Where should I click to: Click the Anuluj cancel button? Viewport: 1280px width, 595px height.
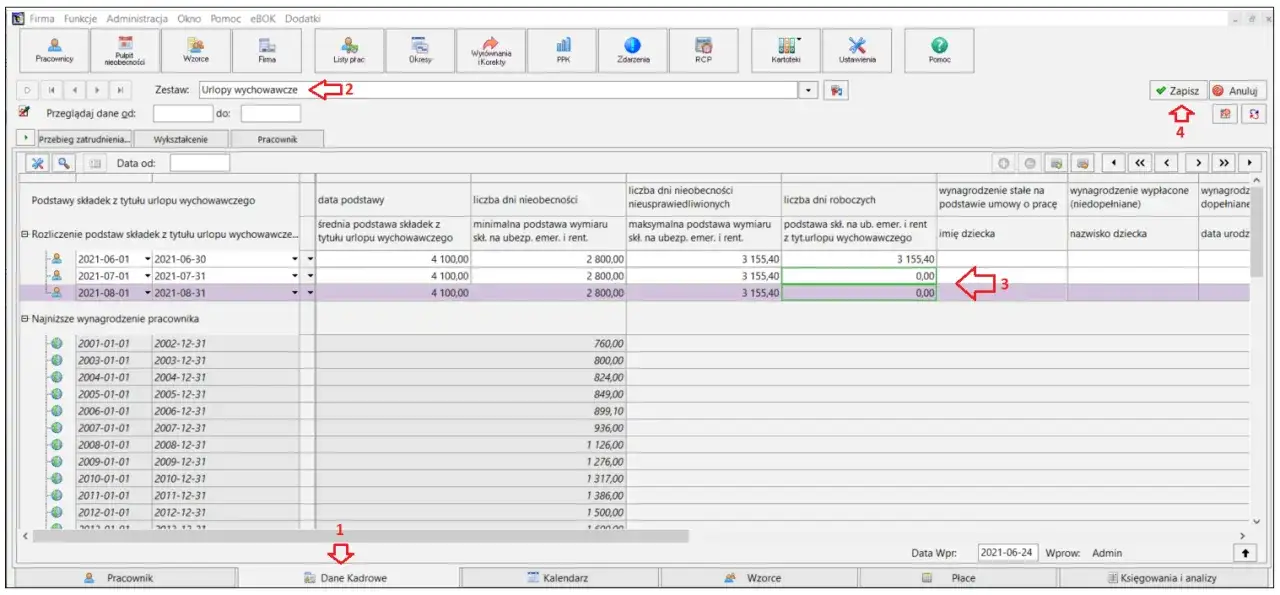click(1238, 90)
